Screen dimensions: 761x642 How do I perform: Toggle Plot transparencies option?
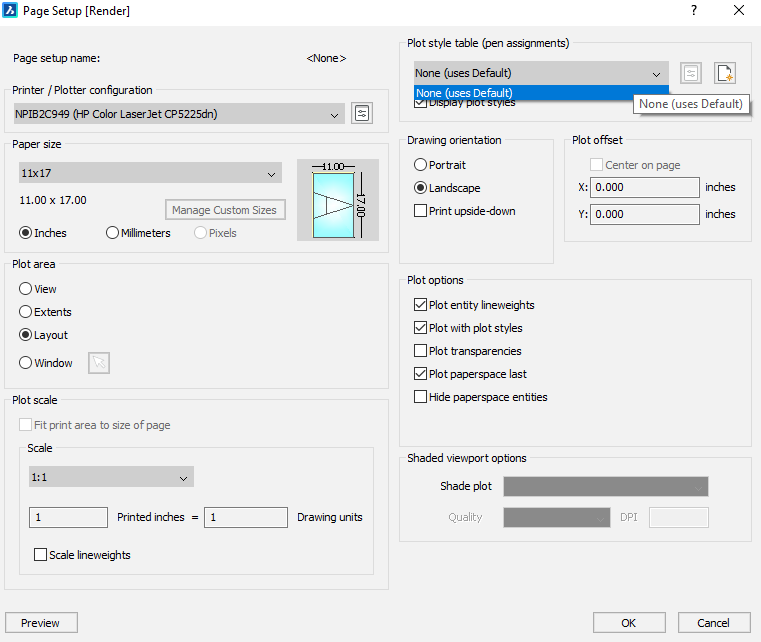coord(421,351)
